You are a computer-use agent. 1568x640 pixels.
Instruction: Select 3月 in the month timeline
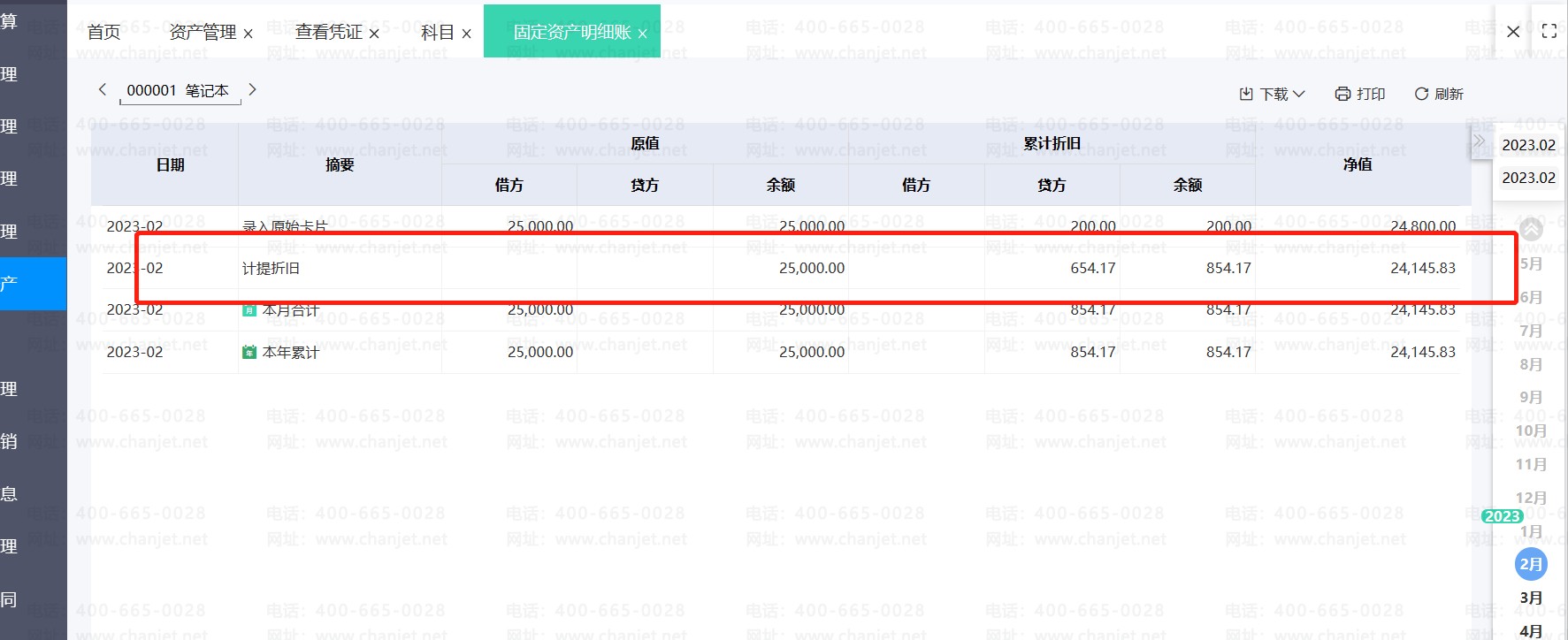coord(1531,598)
